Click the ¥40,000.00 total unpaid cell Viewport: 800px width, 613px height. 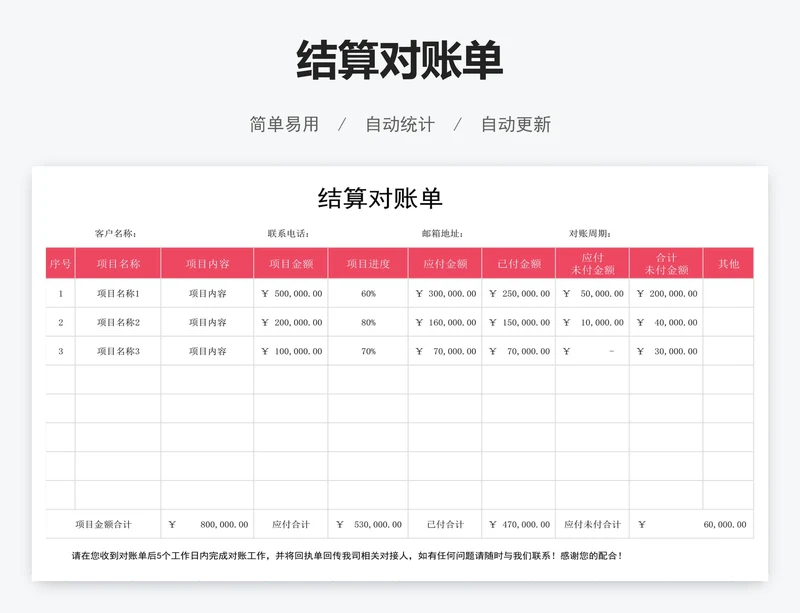[x=666, y=322]
